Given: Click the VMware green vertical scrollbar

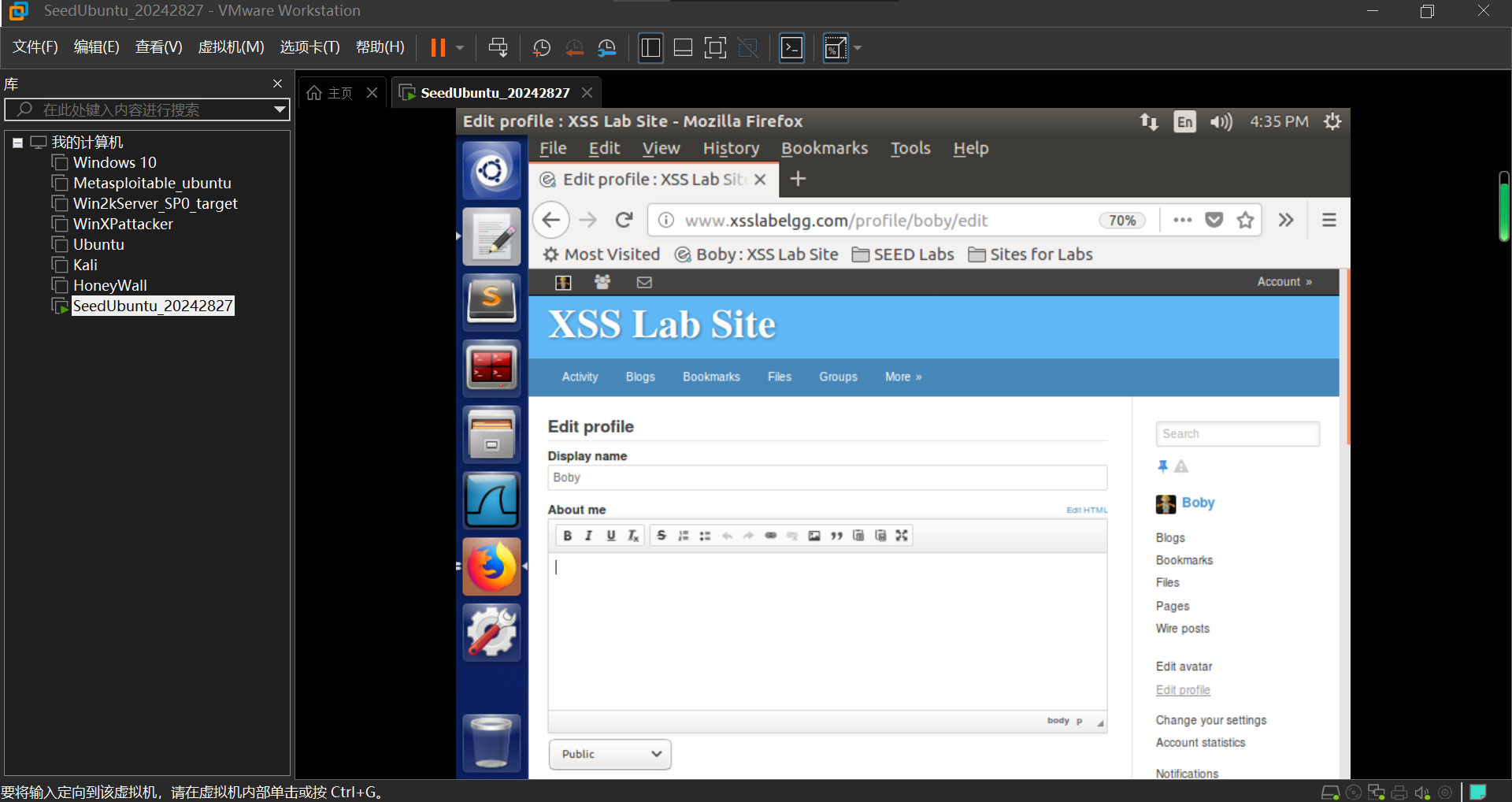Looking at the screenshot, I should [x=1503, y=206].
